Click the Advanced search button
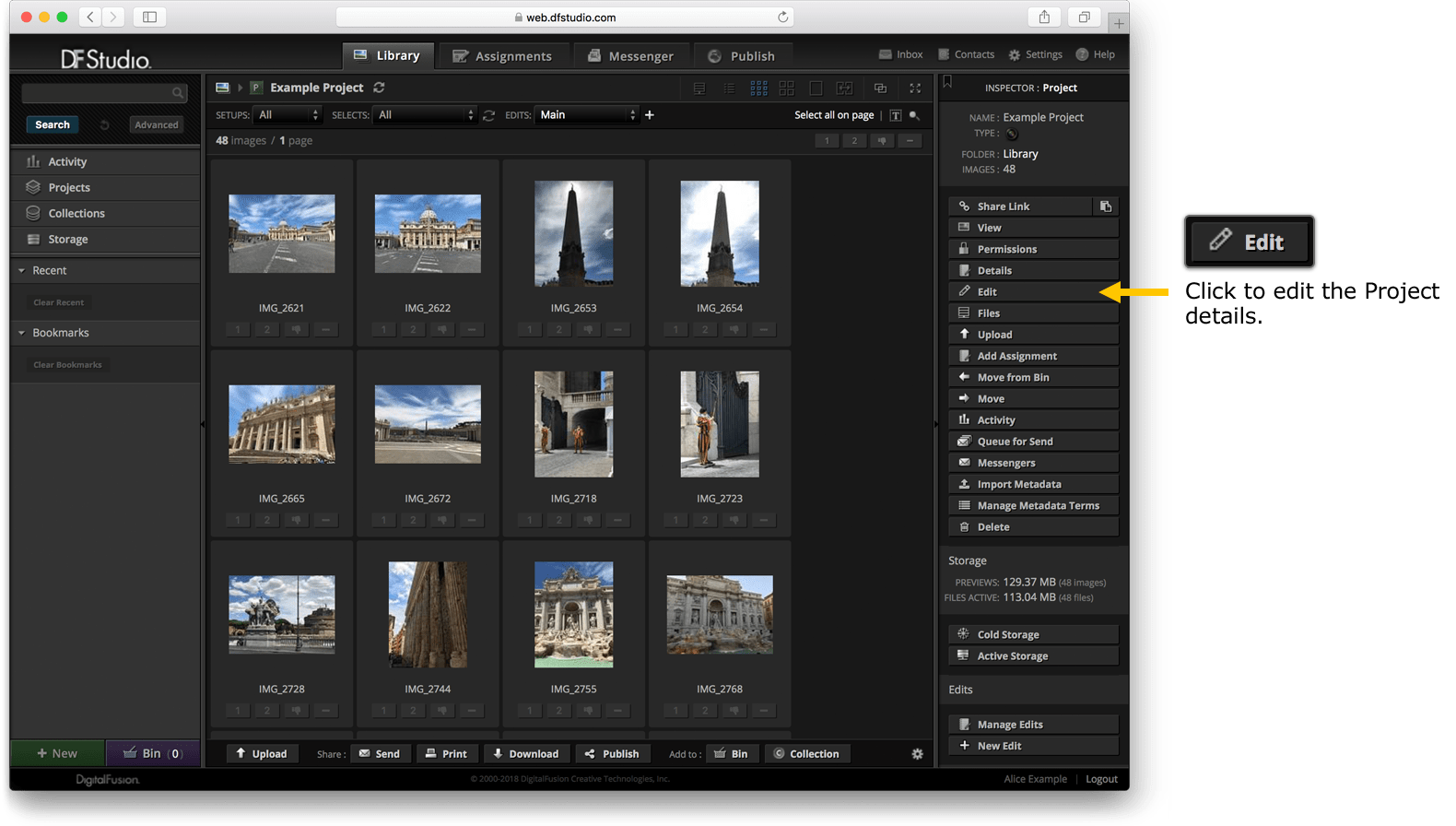 [157, 124]
